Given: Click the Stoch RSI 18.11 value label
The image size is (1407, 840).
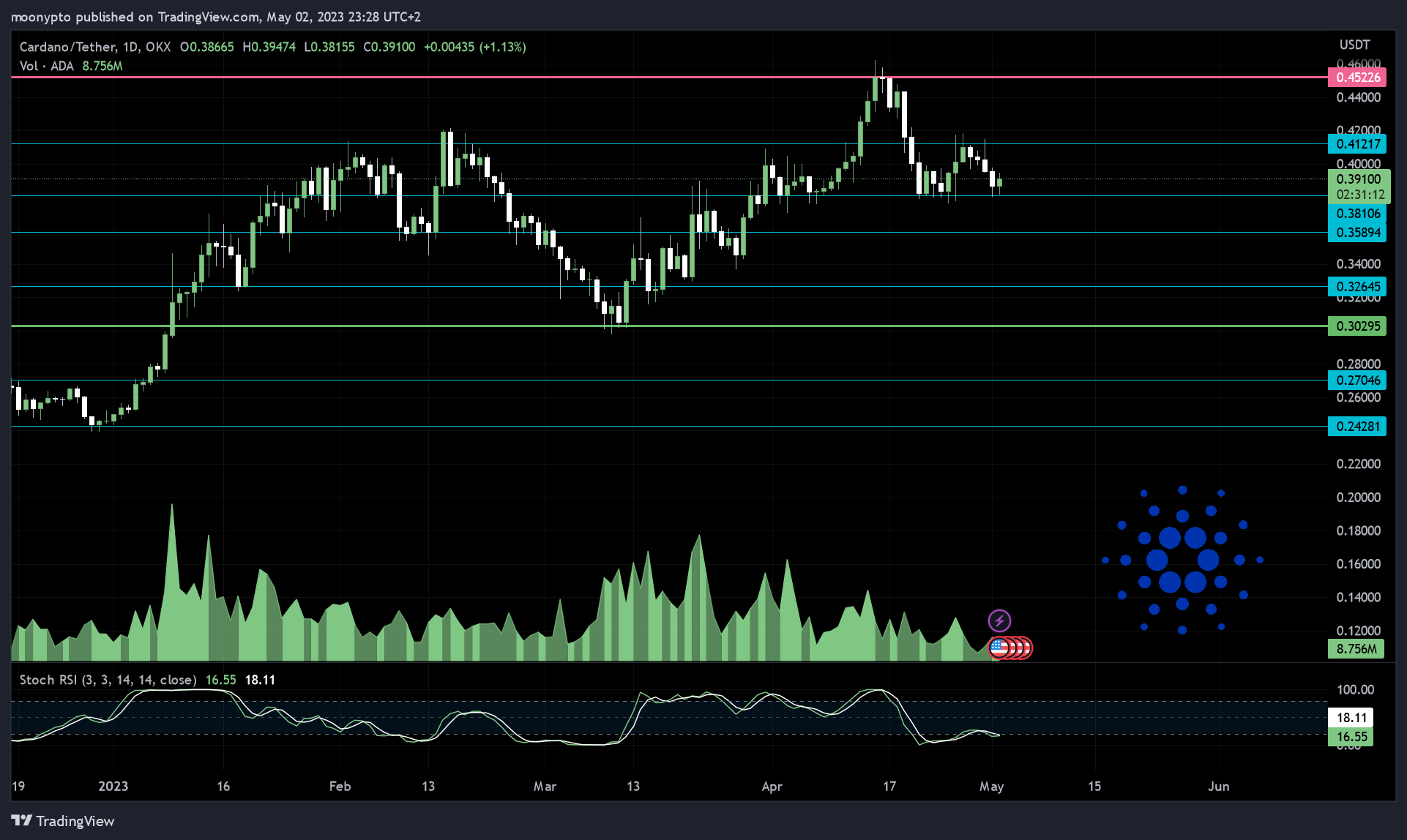Looking at the screenshot, I should [1351, 718].
